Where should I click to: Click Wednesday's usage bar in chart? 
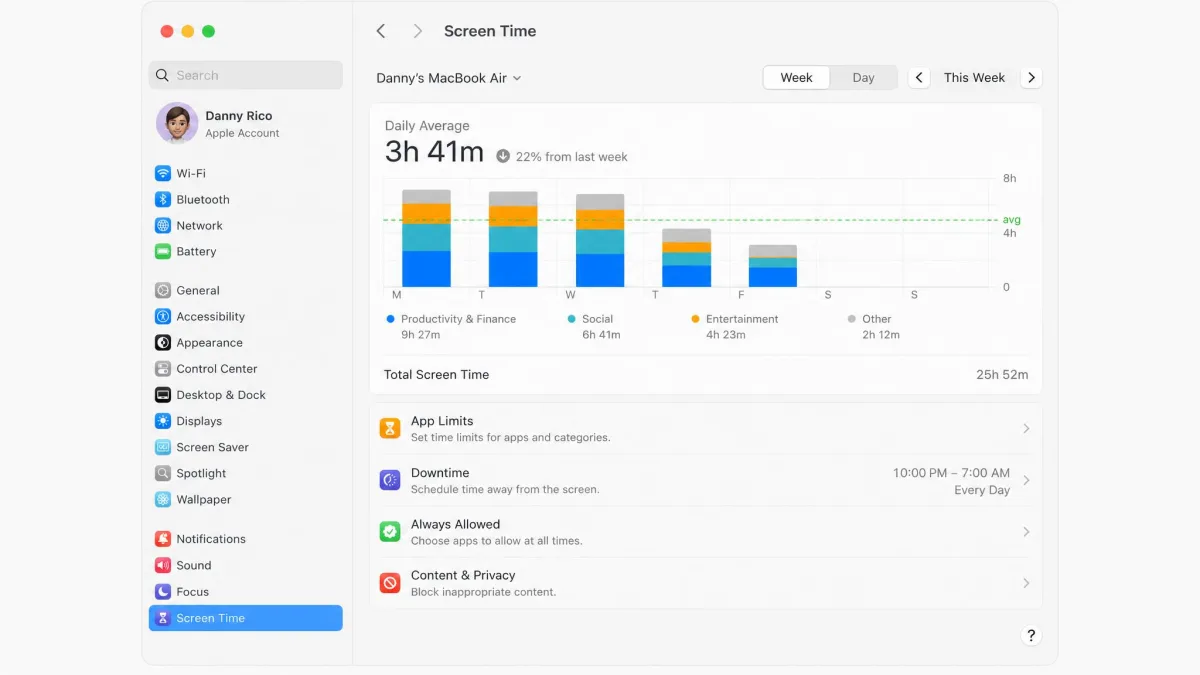600,240
